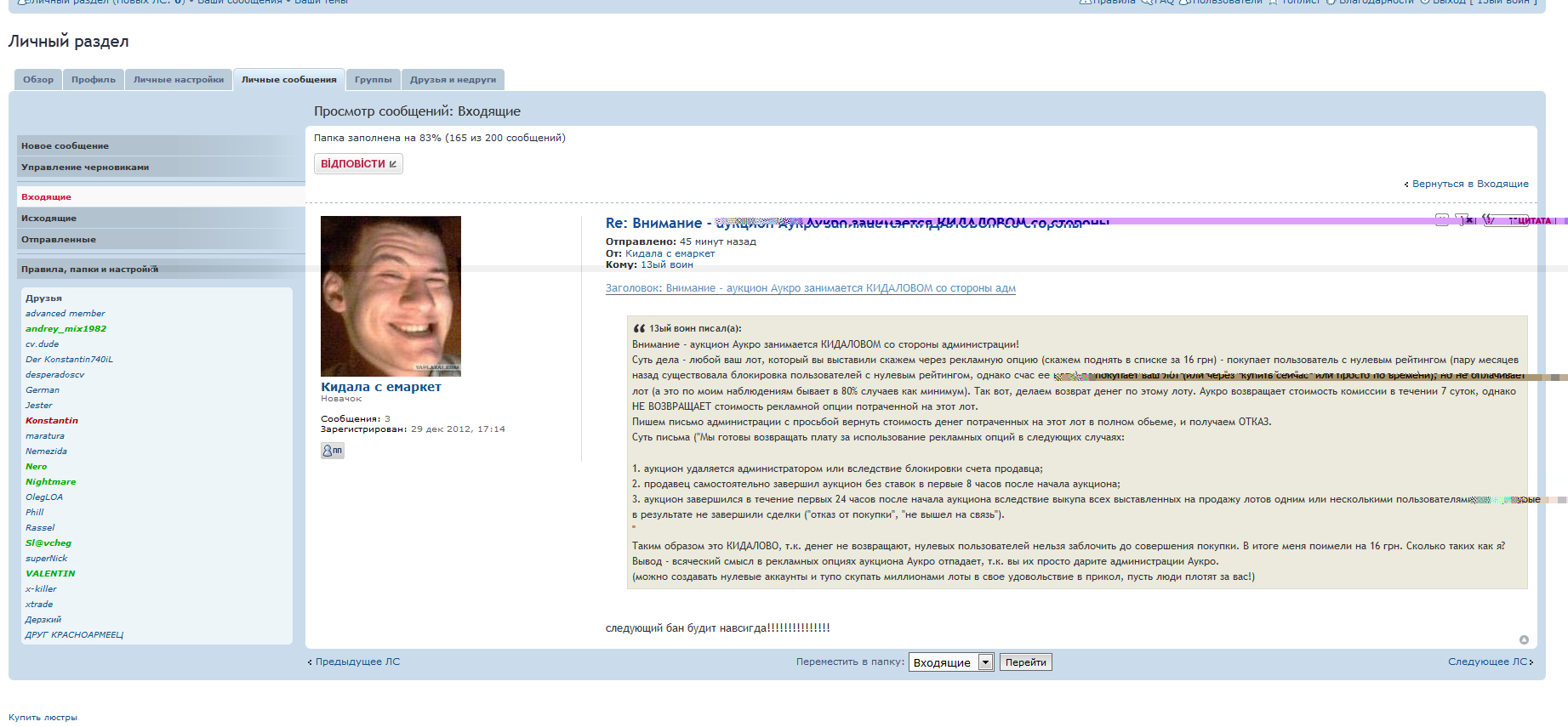Switch to the Группы tab
This screenshot has width=1568, height=727.
pyautogui.click(x=373, y=80)
